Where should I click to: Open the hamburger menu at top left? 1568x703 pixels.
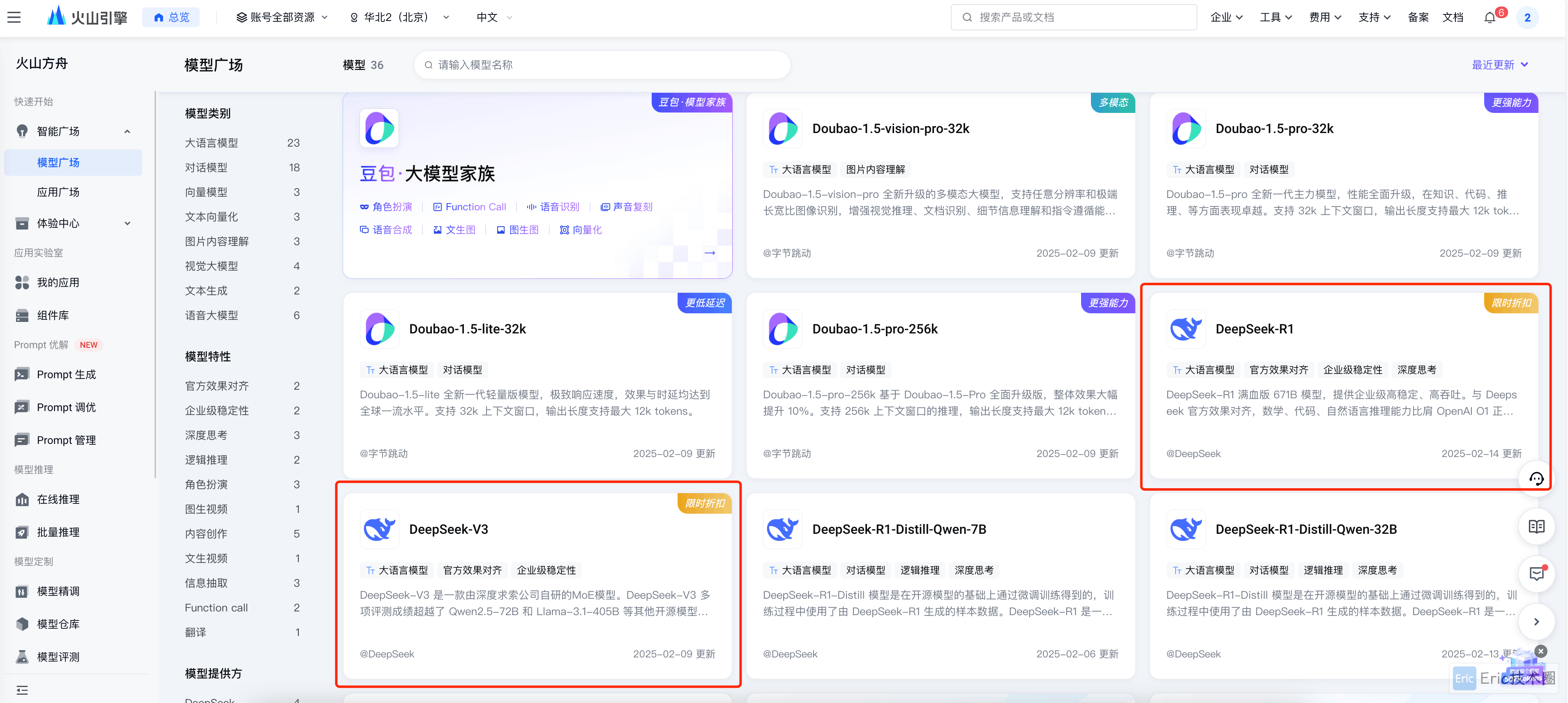[x=14, y=18]
